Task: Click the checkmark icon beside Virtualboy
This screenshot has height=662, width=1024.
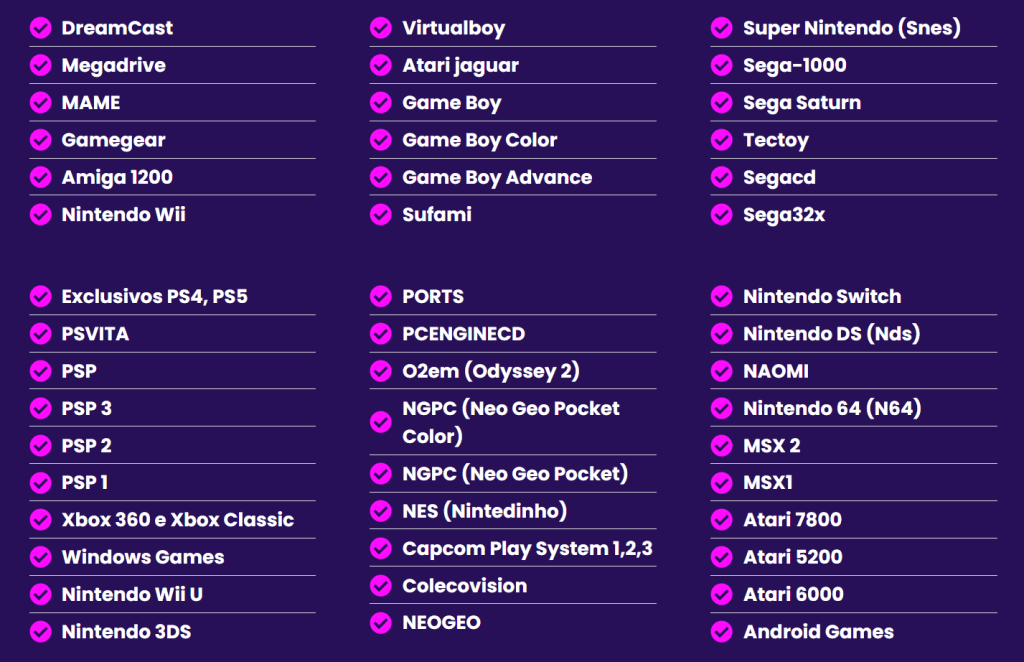Action: (x=381, y=28)
